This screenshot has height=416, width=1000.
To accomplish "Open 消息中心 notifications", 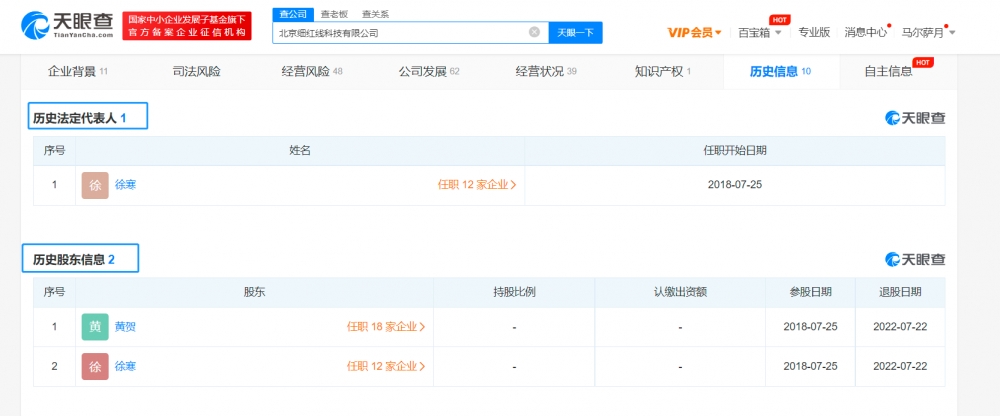I will pos(865,32).
